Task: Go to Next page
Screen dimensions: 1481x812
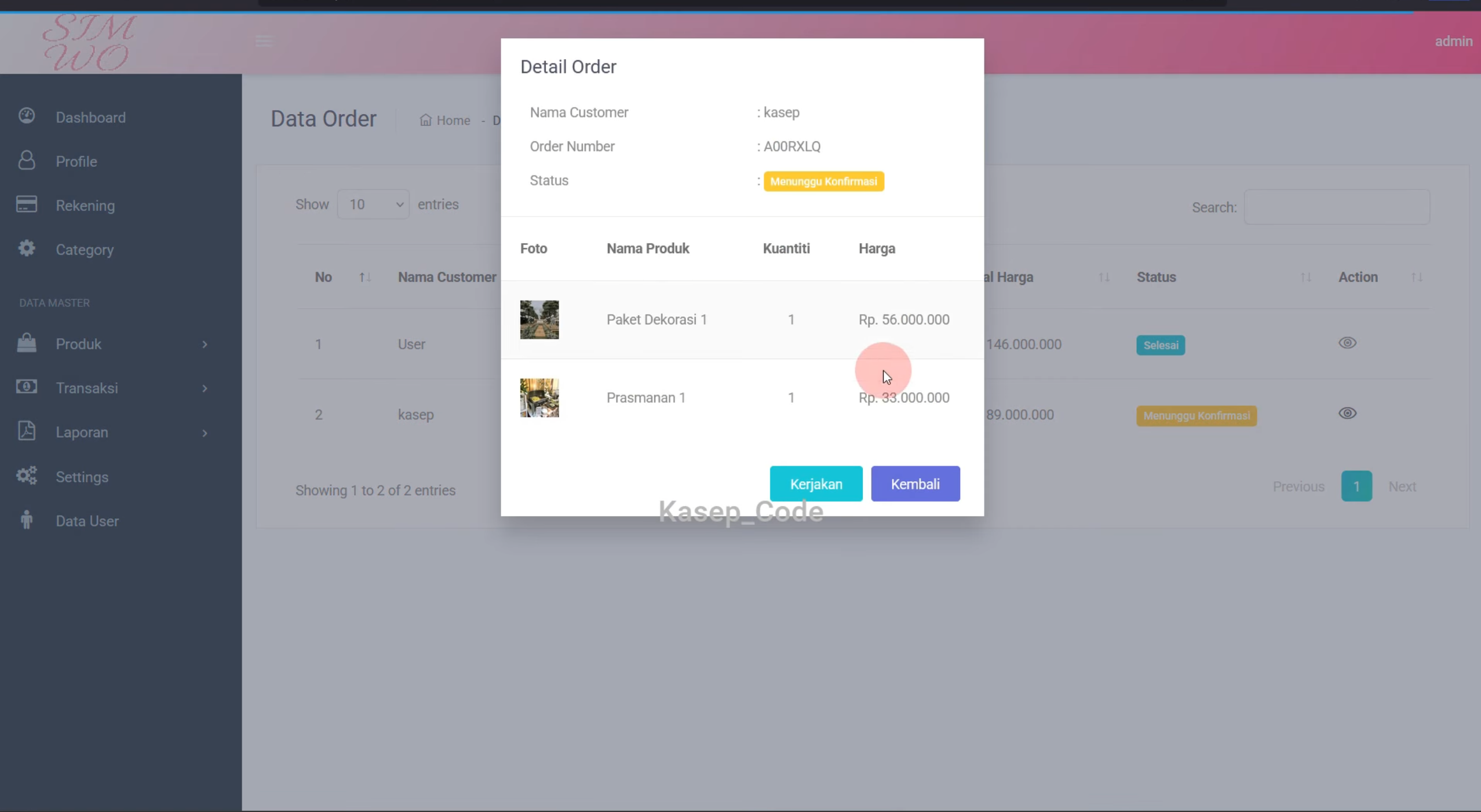Action: pos(1402,487)
